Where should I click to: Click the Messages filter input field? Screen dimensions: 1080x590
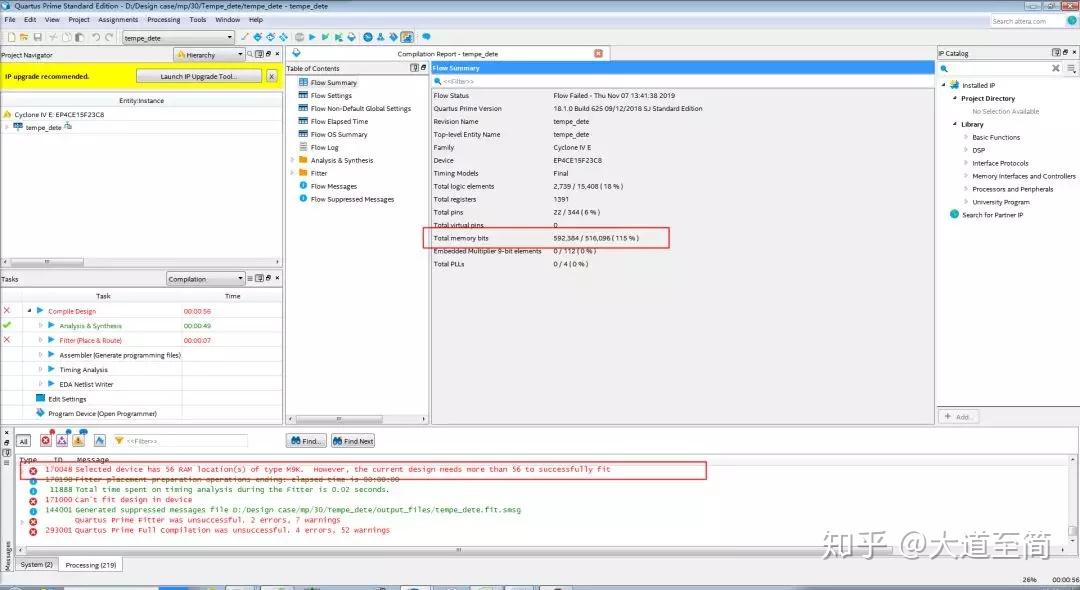(x=186, y=441)
